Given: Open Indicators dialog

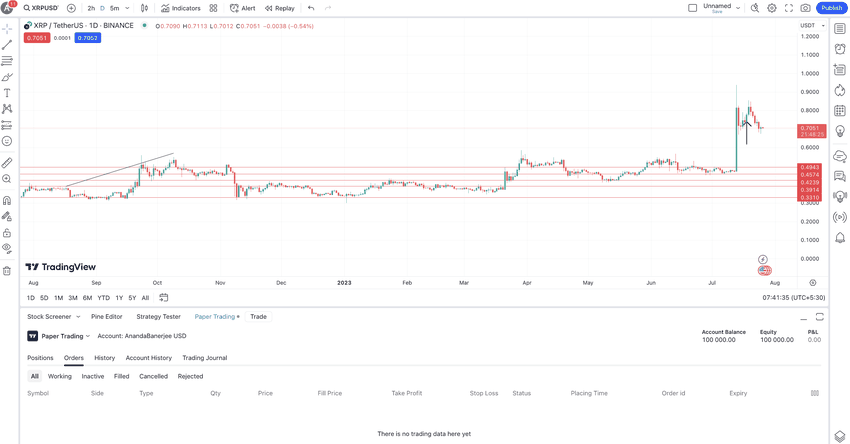Looking at the screenshot, I should pyautogui.click(x=181, y=8).
